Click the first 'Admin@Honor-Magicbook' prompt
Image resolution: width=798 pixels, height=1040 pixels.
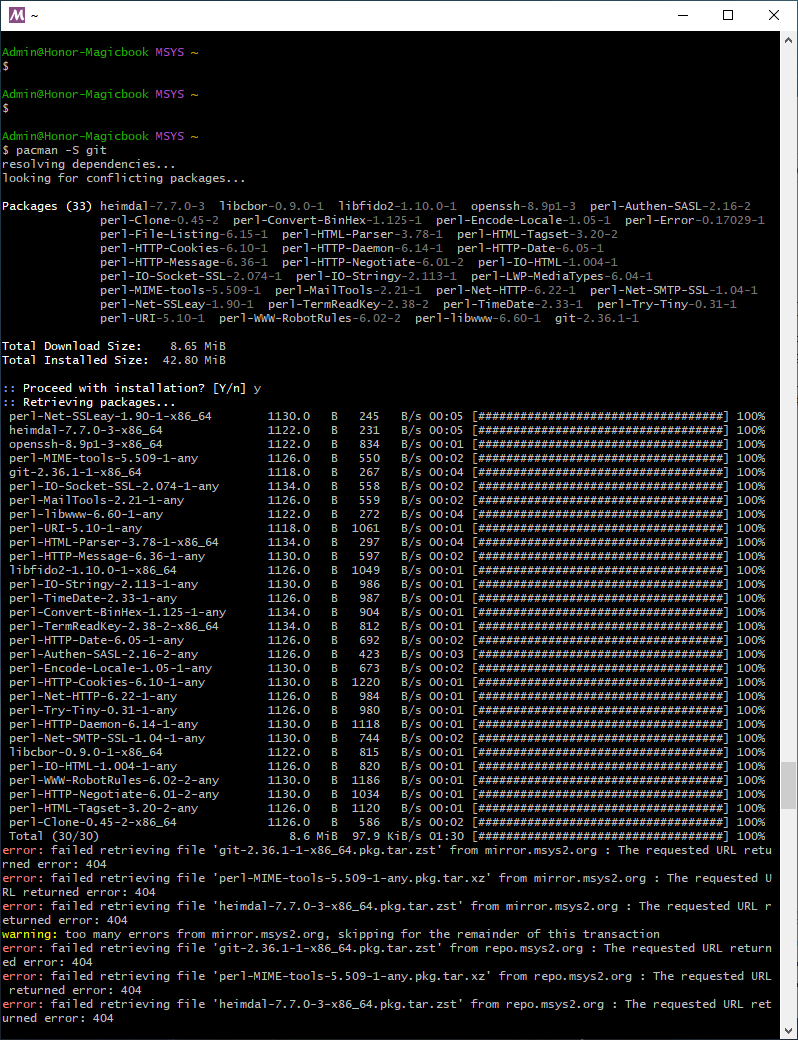75,52
